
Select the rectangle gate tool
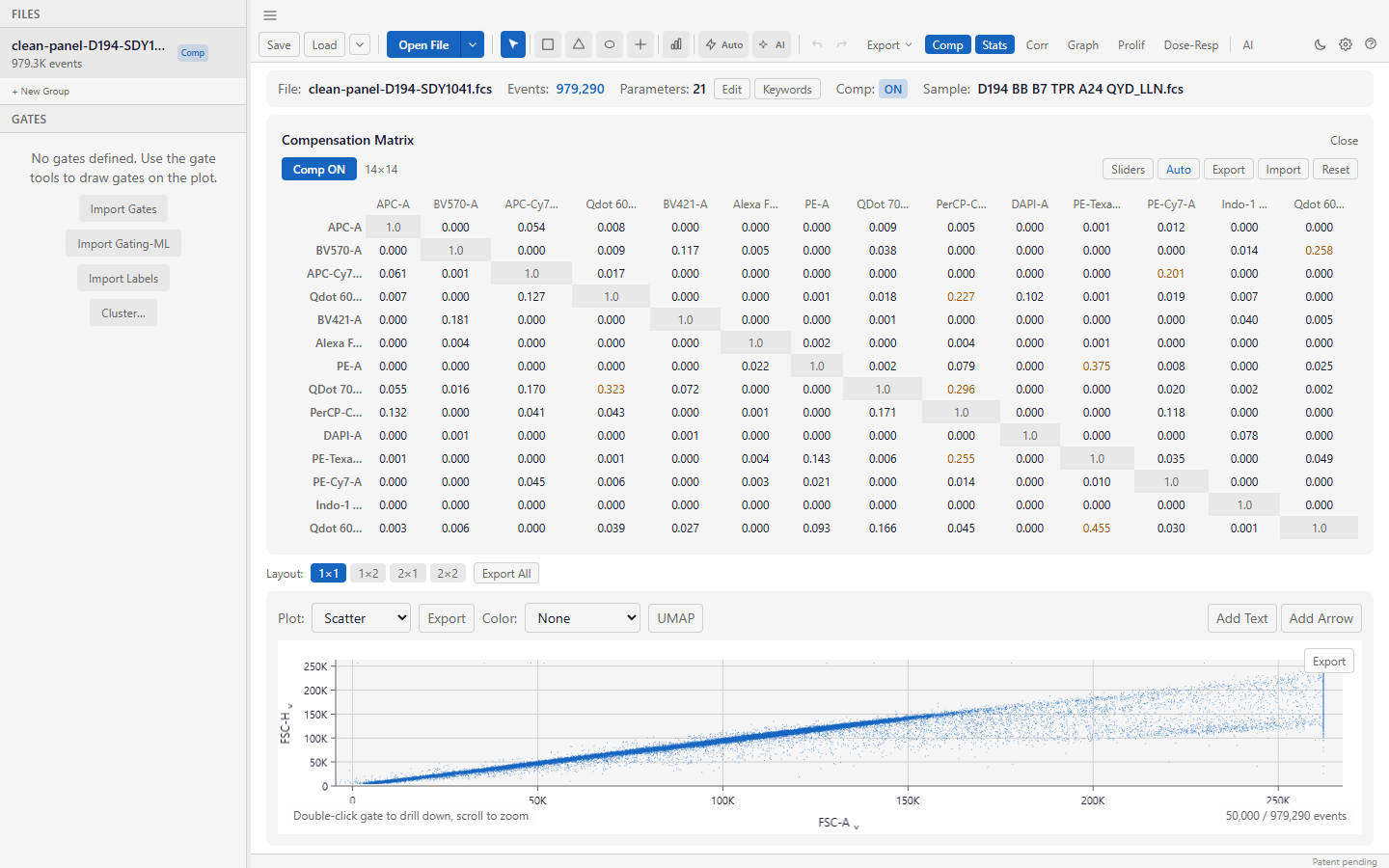(548, 44)
